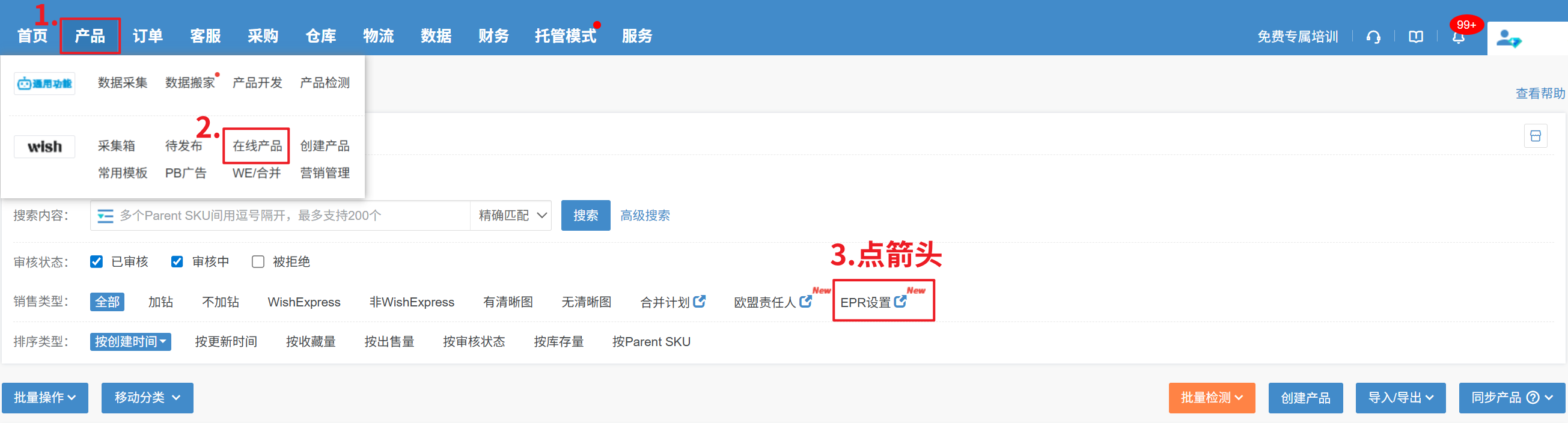The height and width of the screenshot is (423, 1568).
Task: Open 营销管理 under wish
Action: pyautogui.click(x=325, y=173)
